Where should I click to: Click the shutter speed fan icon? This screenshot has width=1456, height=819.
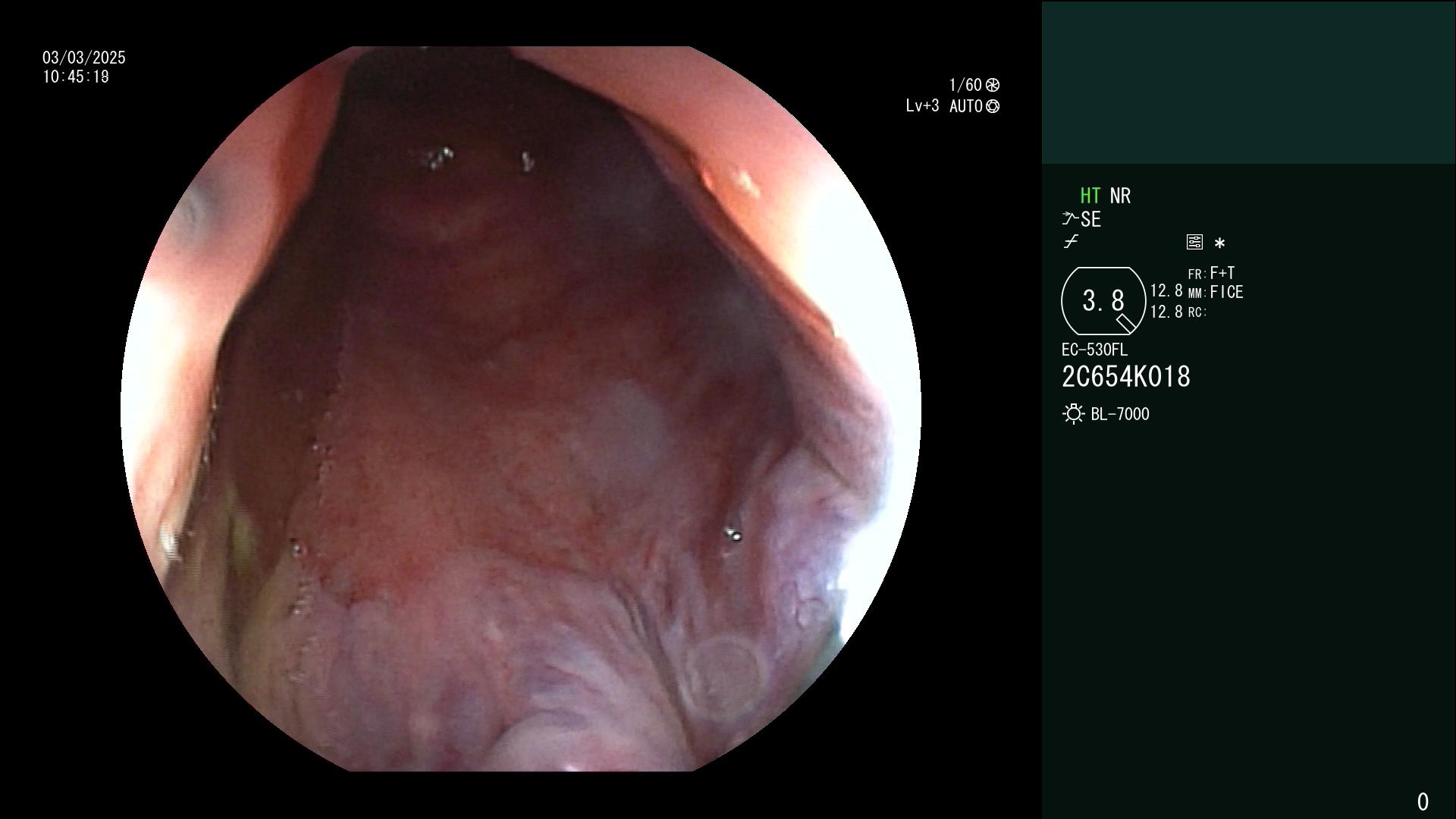993,85
